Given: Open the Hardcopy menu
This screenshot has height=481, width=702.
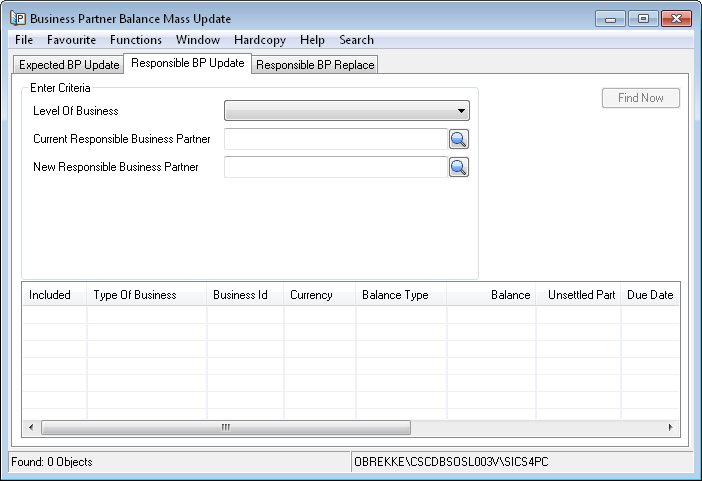Looking at the screenshot, I should (260, 40).
